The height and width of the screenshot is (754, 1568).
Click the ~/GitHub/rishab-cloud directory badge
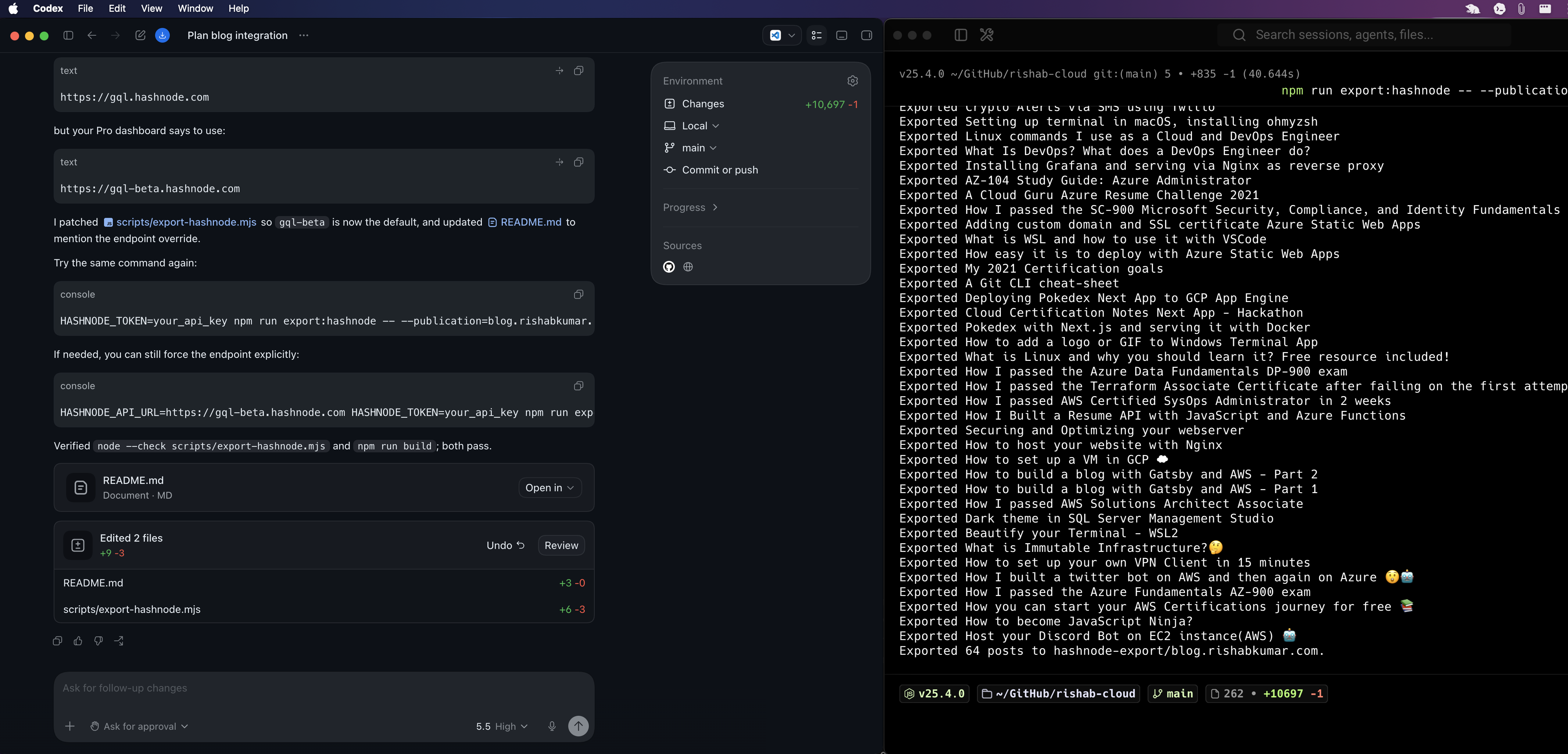pos(1059,694)
